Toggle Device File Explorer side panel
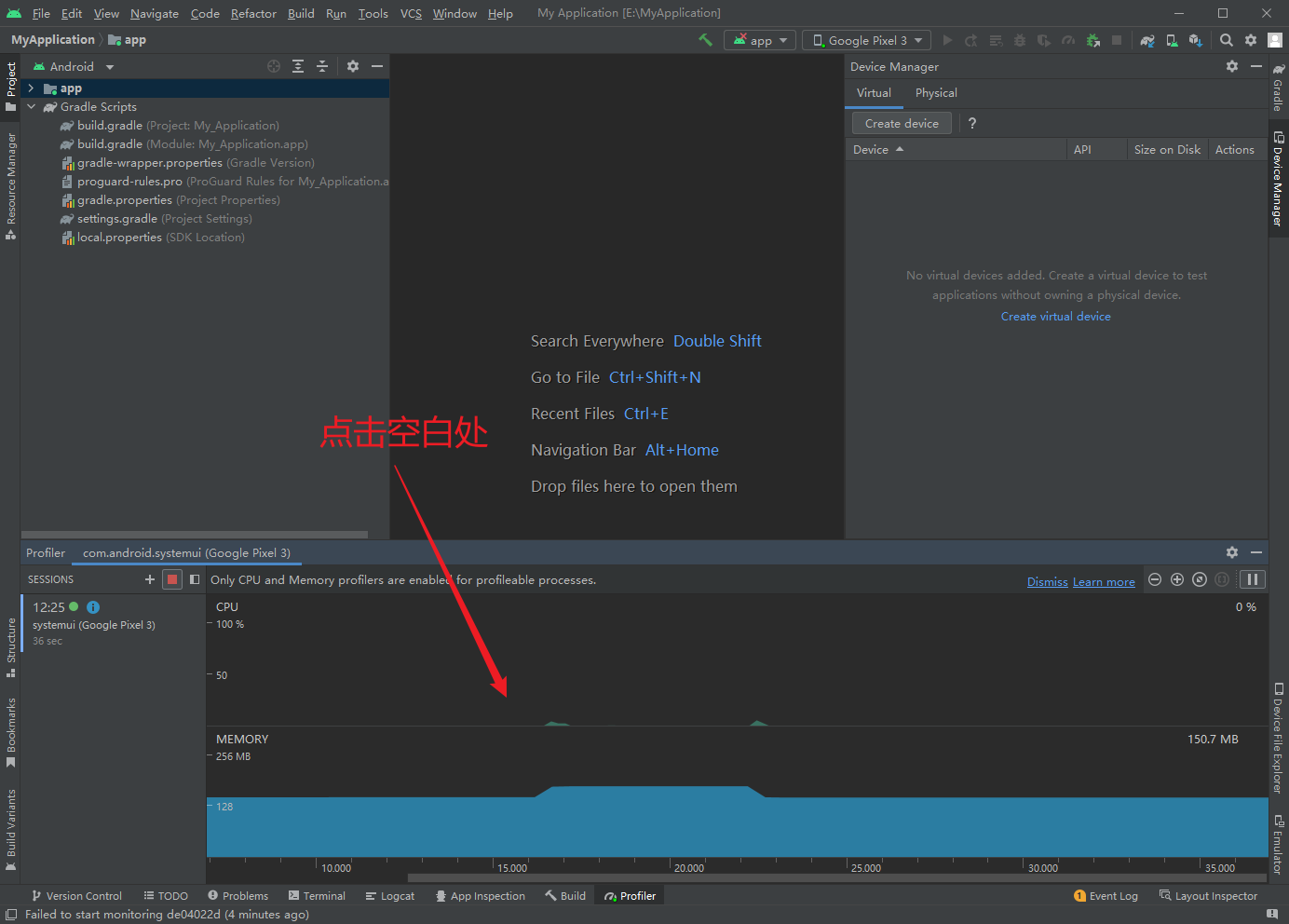Viewport: 1289px width, 924px height. 1279,738
